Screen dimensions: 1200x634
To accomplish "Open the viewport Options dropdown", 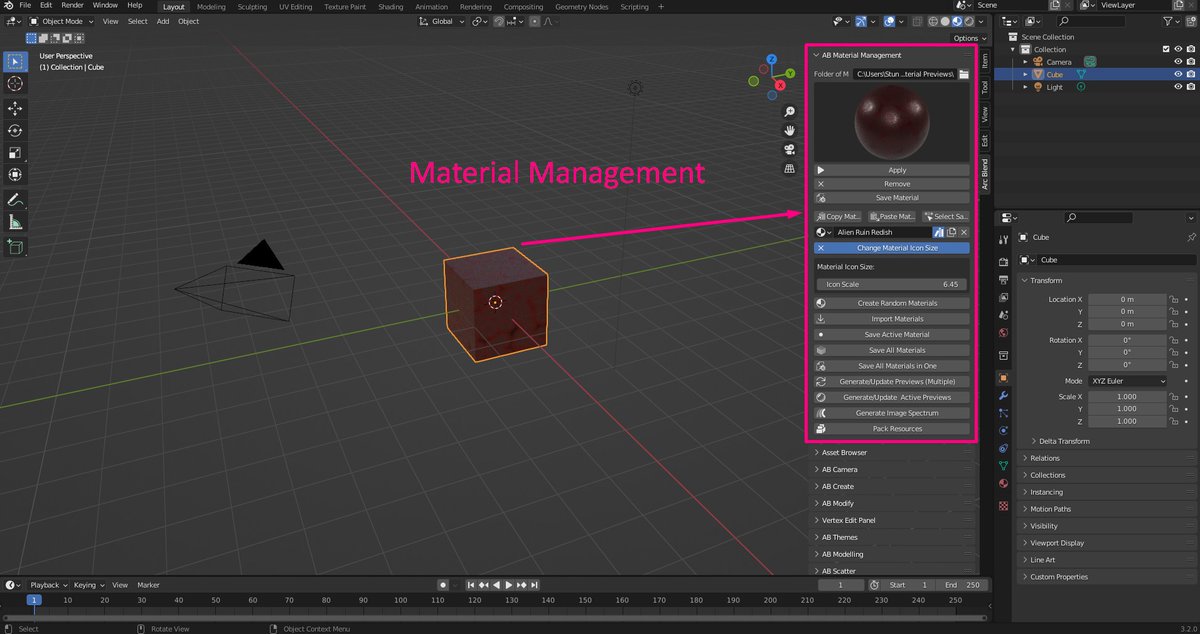I will point(968,38).
